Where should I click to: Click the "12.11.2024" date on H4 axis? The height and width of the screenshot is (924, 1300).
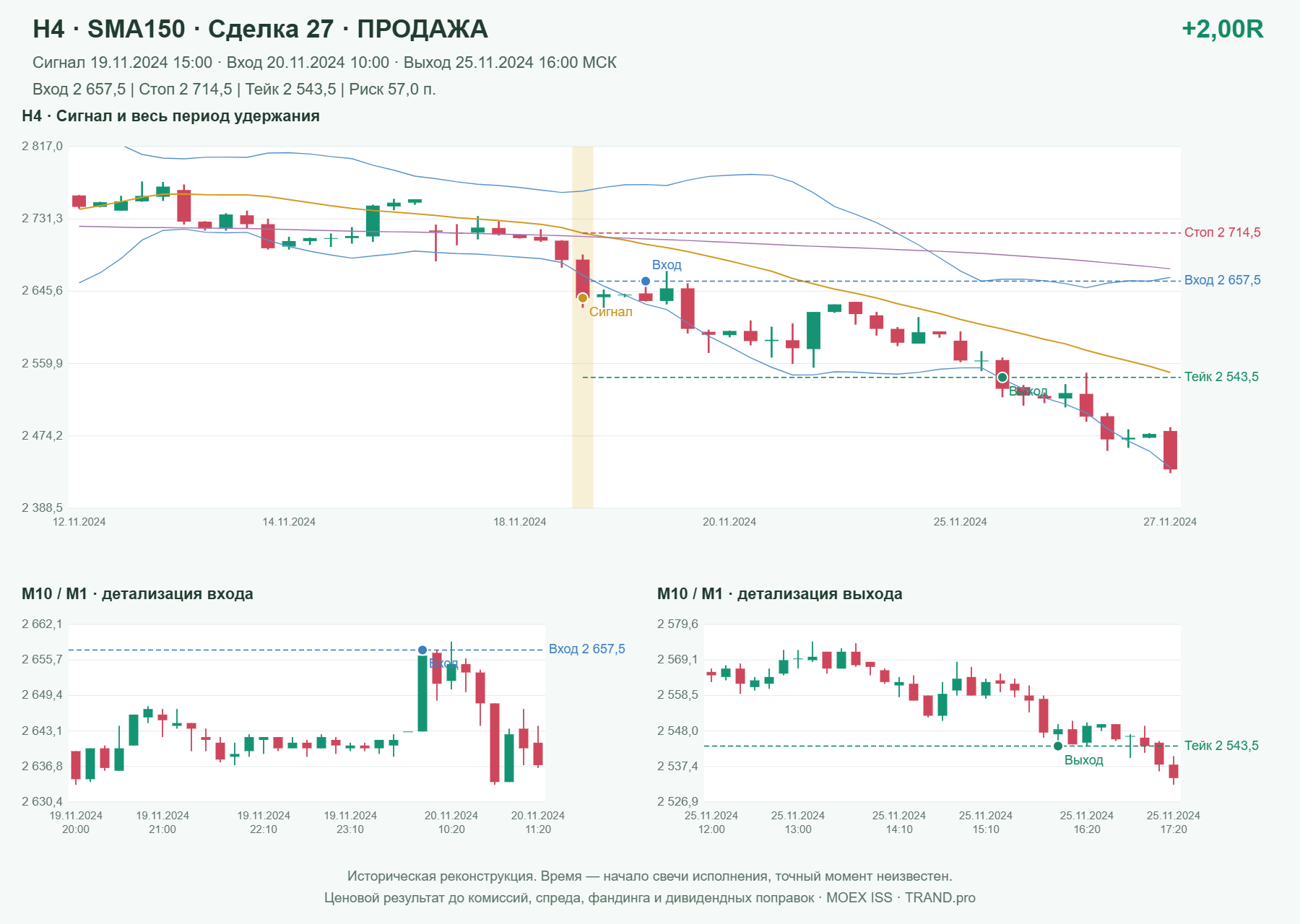tap(79, 522)
